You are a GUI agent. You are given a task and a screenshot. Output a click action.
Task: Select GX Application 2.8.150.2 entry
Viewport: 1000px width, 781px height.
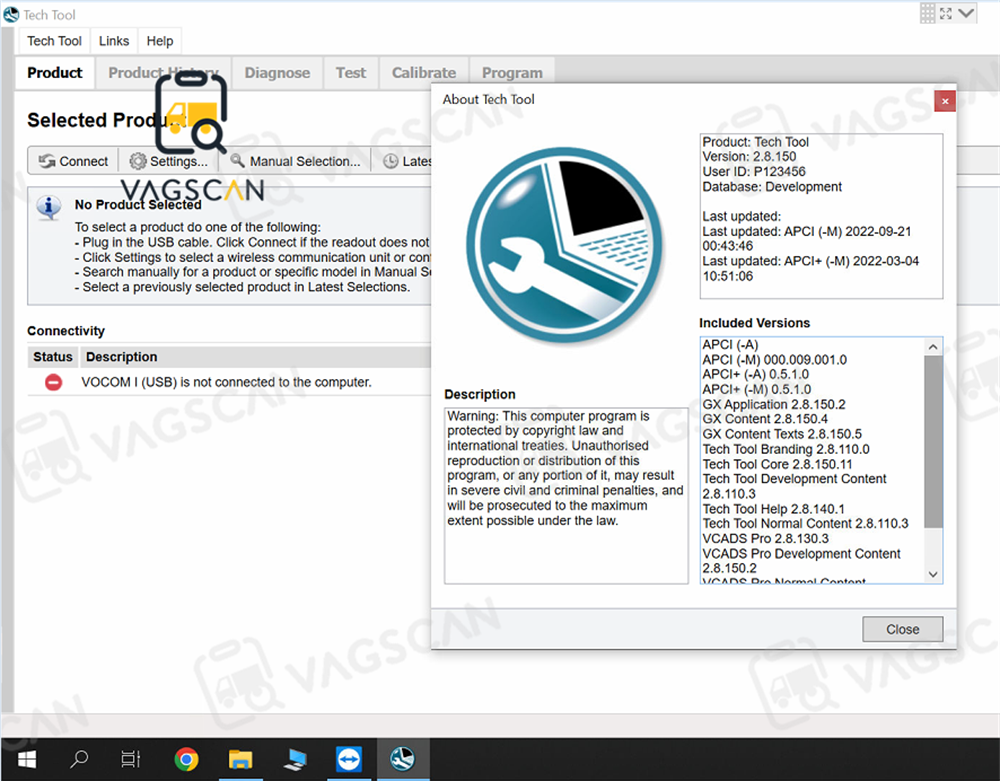pos(774,405)
